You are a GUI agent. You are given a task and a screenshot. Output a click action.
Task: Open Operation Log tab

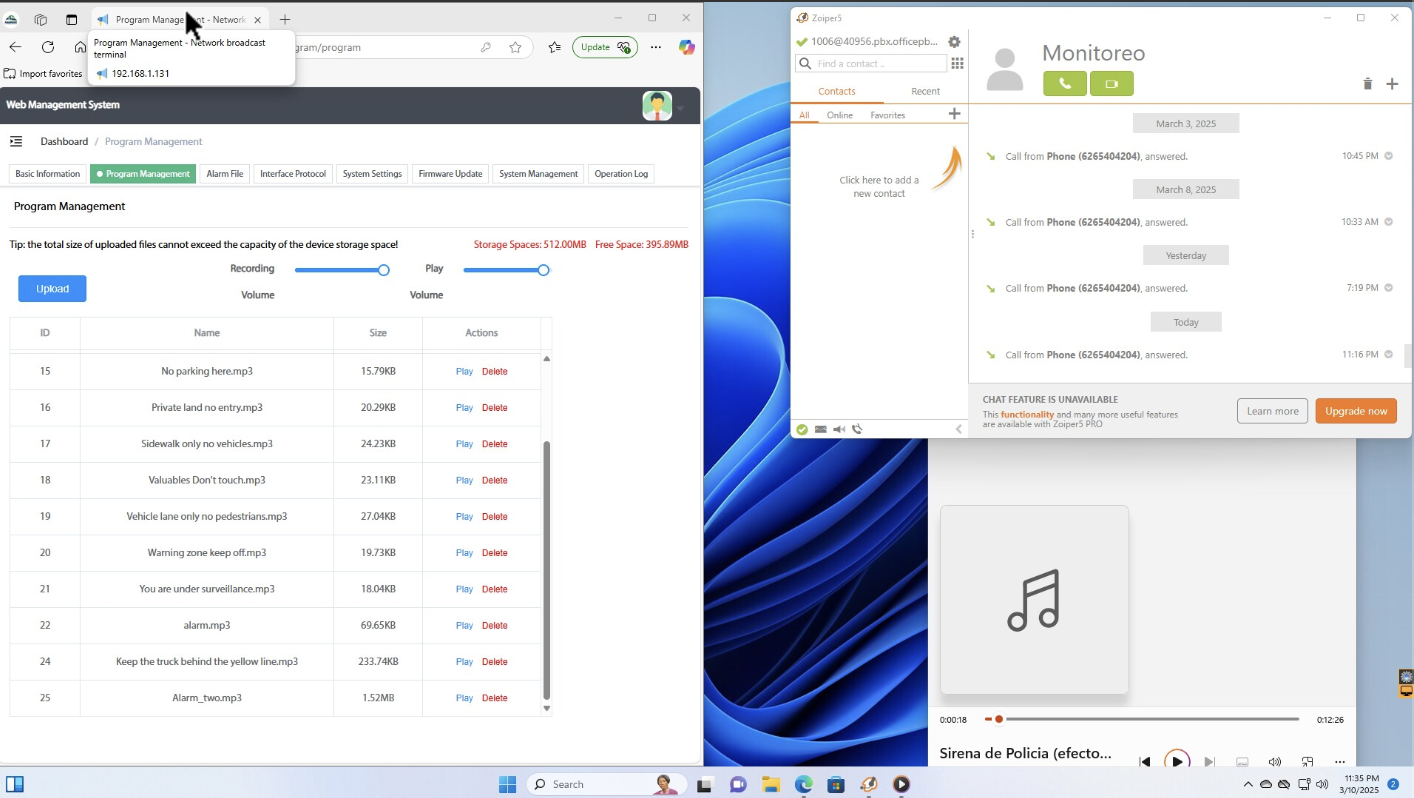point(621,174)
